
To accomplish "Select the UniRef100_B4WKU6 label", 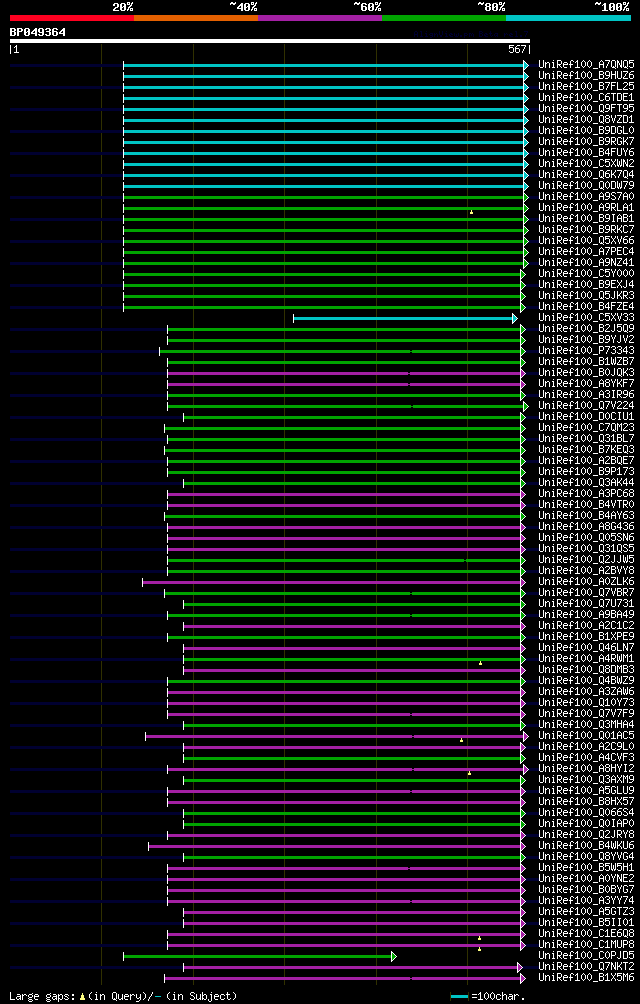I will tap(586, 846).
